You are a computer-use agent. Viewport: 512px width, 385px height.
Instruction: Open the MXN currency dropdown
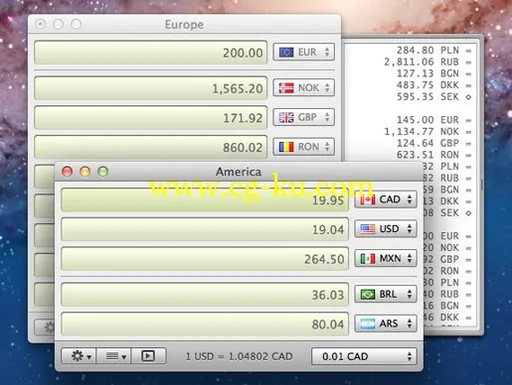click(385, 258)
